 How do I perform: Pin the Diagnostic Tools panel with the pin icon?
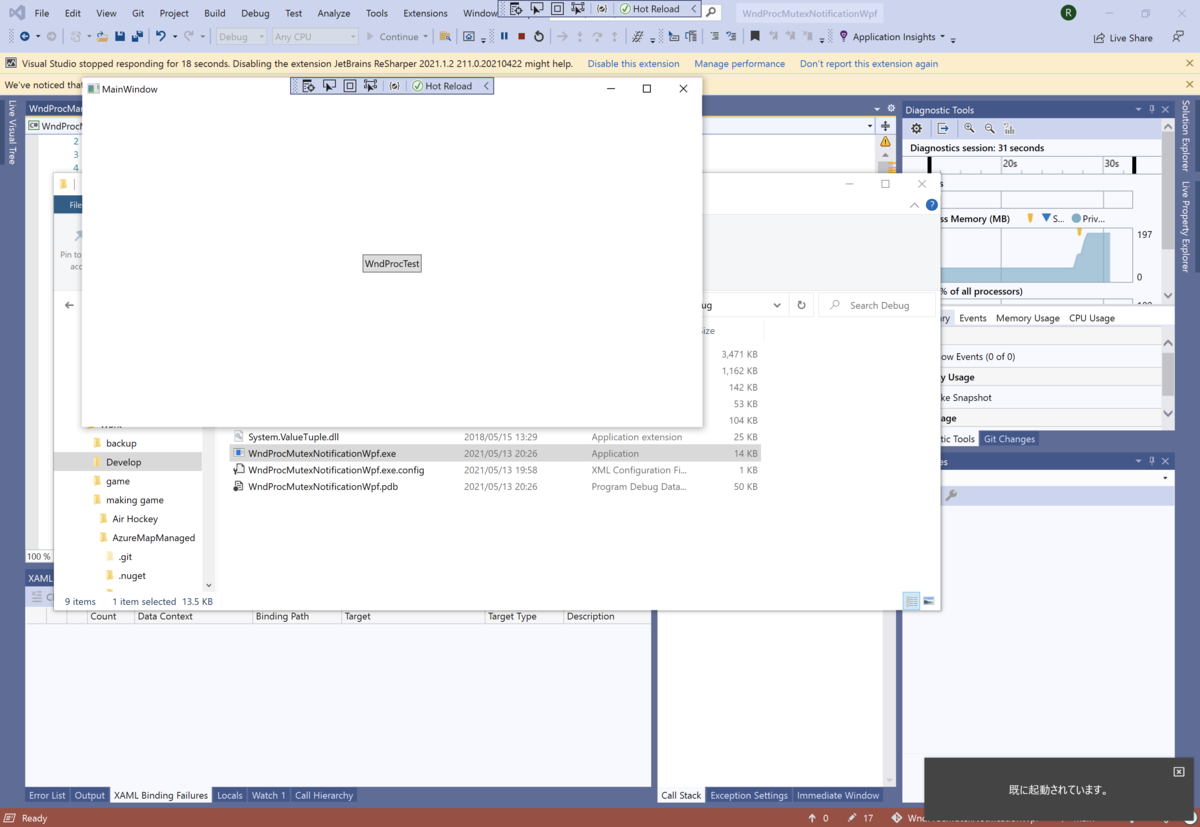click(1152, 109)
